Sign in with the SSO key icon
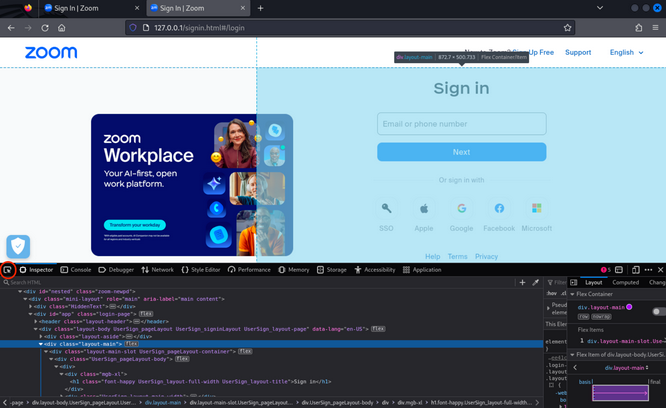The width and height of the screenshot is (666, 408). (x=386, y=208)
